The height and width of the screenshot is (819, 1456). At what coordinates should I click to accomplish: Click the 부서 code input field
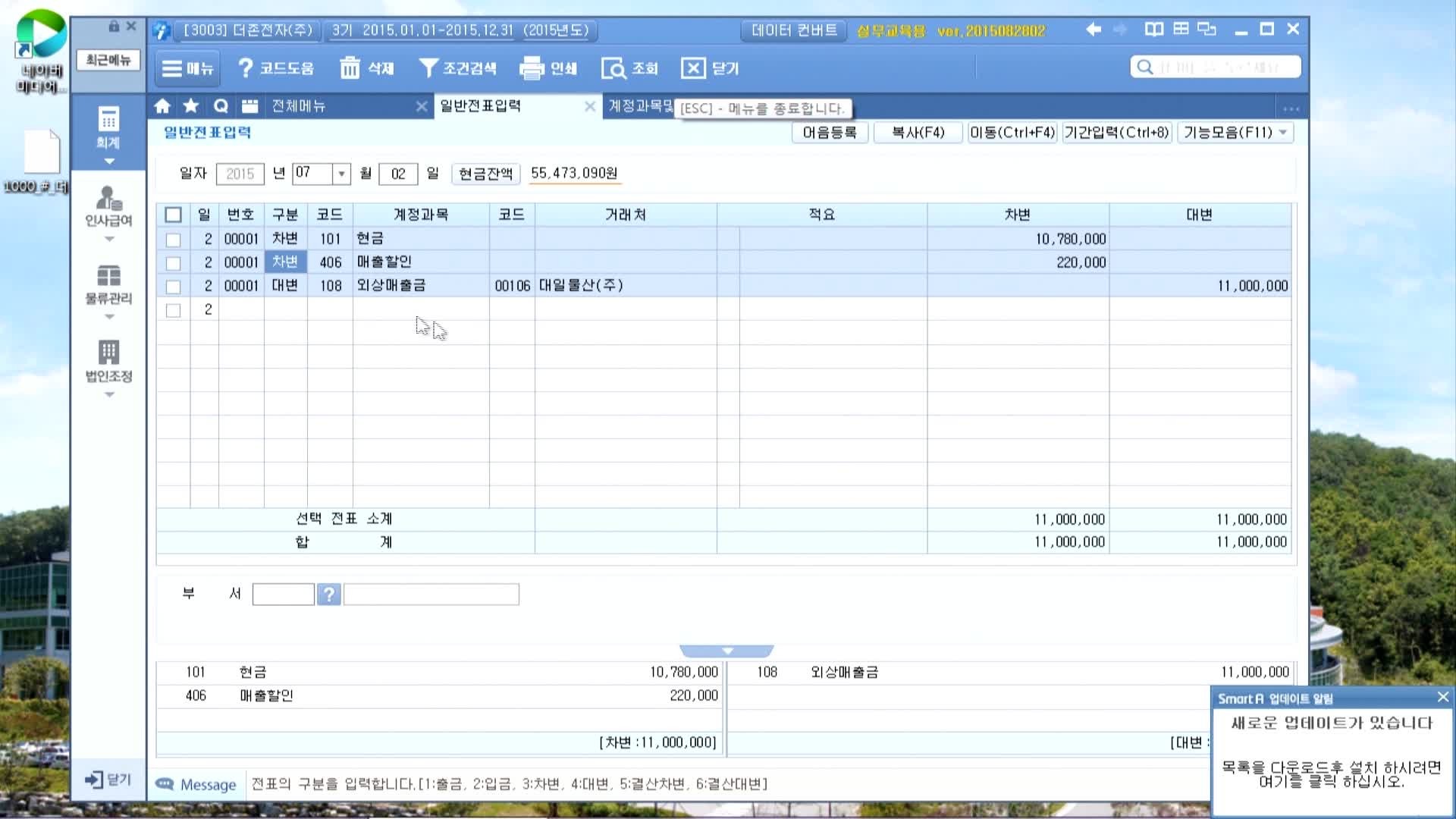point(283,595)
